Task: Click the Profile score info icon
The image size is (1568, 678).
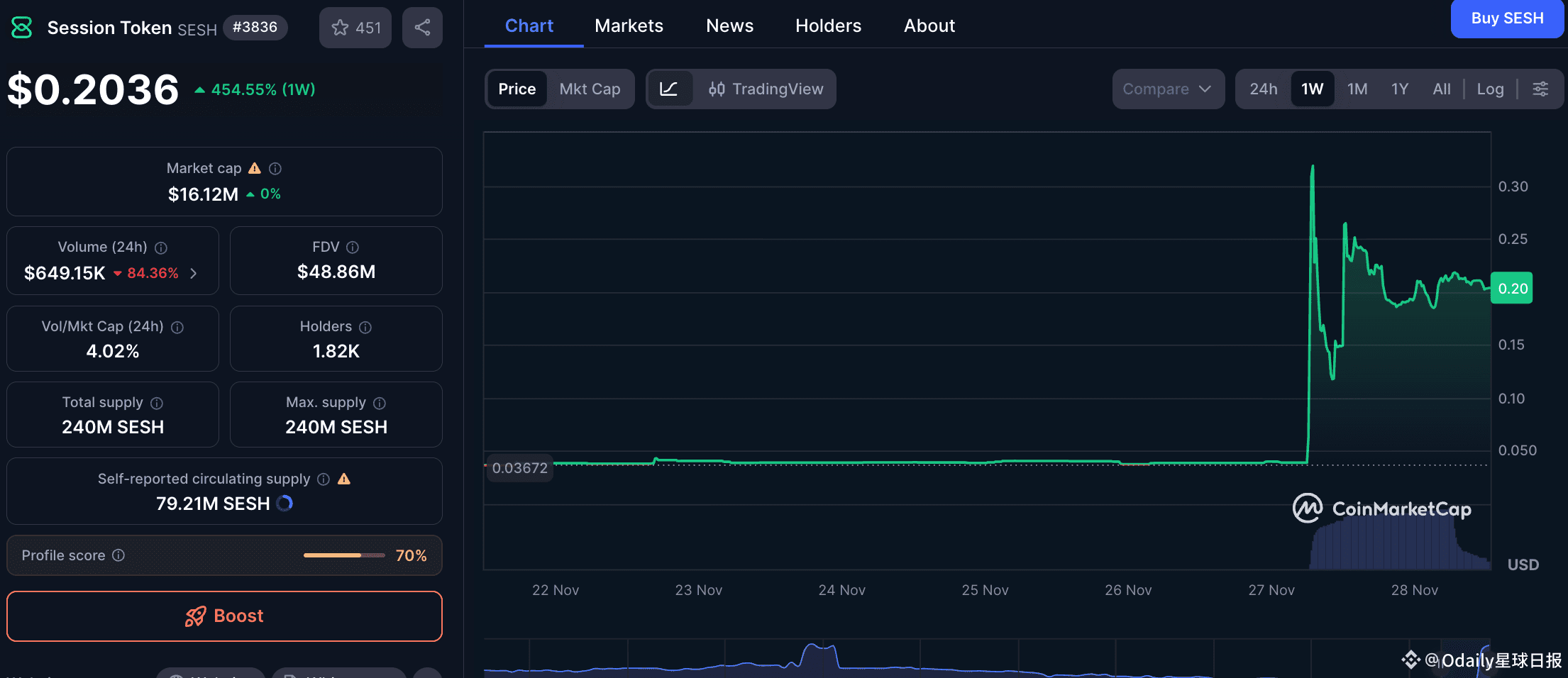Action: tap(118, 555)
